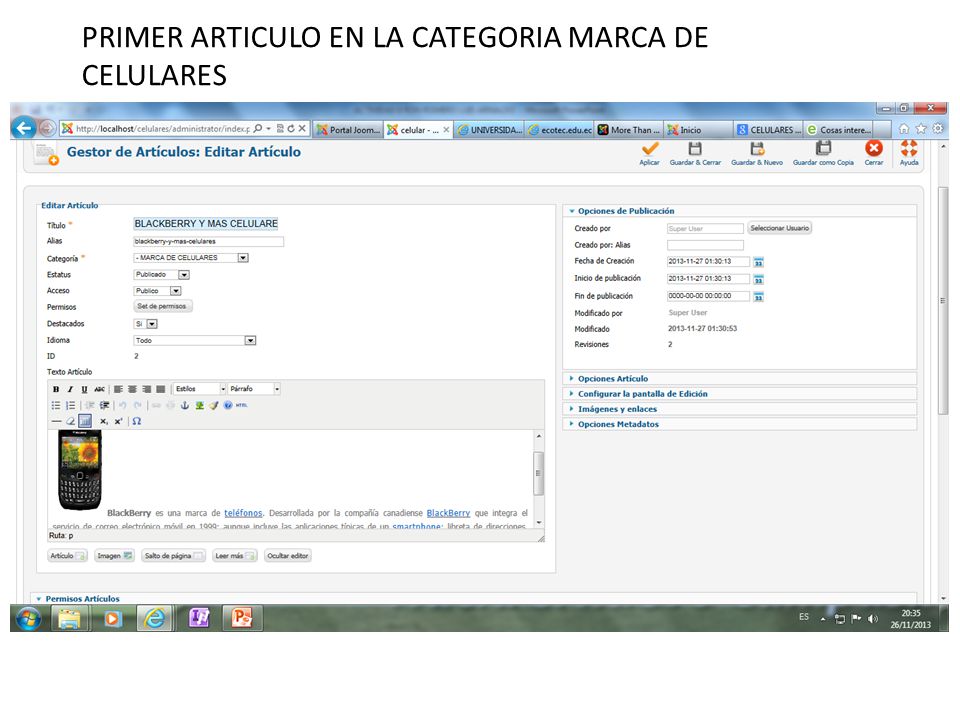Viewport: 960px width, 720px height.
Task: Apply bold formatting in the editor
Action: pos(56,389)
